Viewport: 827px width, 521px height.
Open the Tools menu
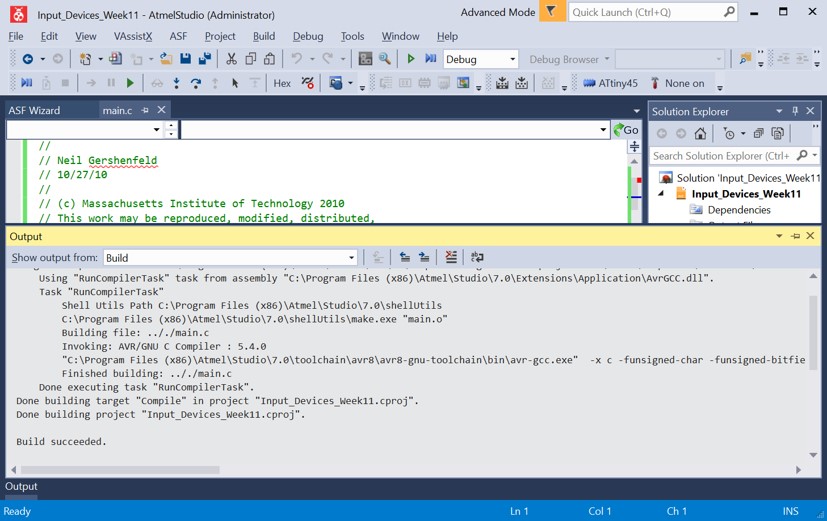352,36
